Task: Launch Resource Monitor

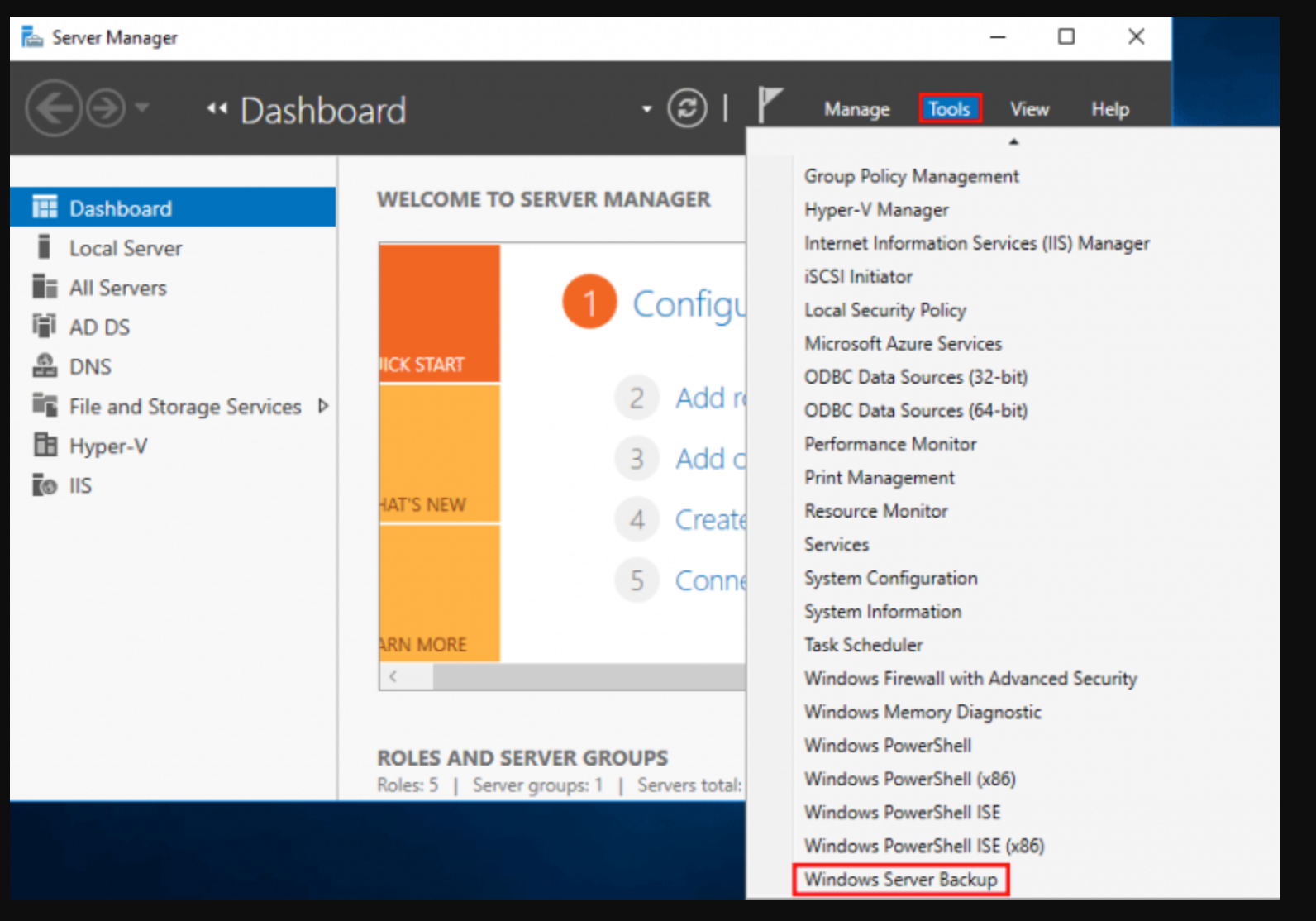Action: click(x=875, y=511)
